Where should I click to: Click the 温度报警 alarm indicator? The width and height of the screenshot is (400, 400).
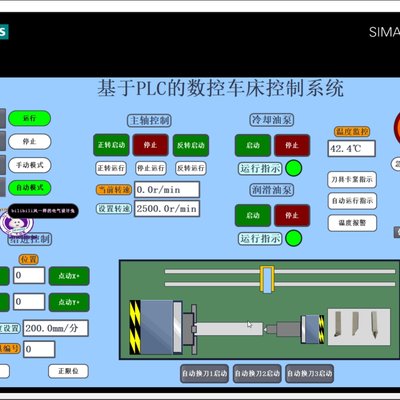click(x=352, y=223)
